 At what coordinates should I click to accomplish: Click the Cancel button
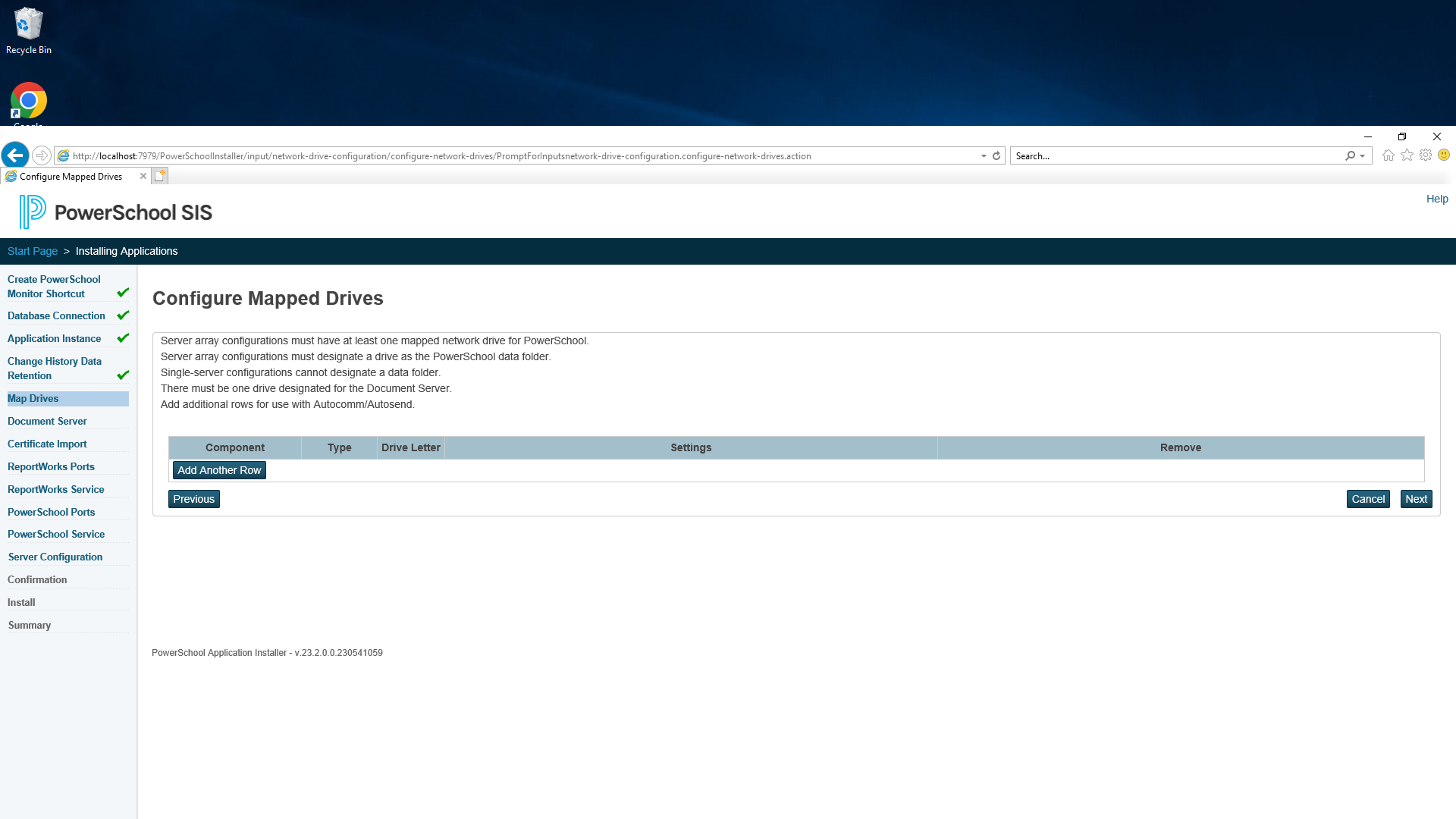pyautogui.click(x=1368, y=499)
